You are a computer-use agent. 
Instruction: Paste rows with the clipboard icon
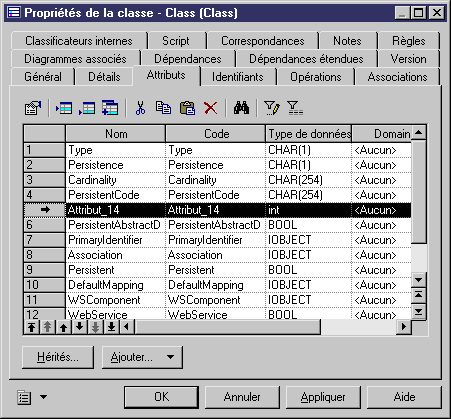click(x=187, y=108)
